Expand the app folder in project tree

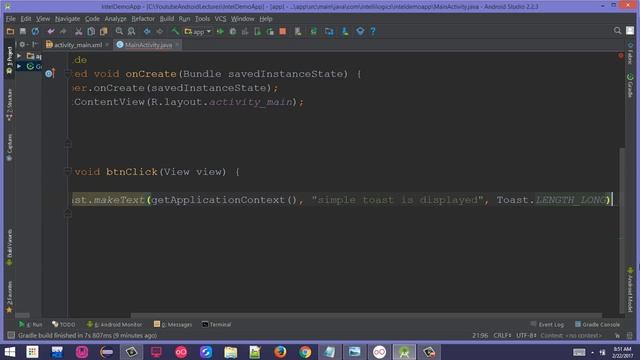19,56
